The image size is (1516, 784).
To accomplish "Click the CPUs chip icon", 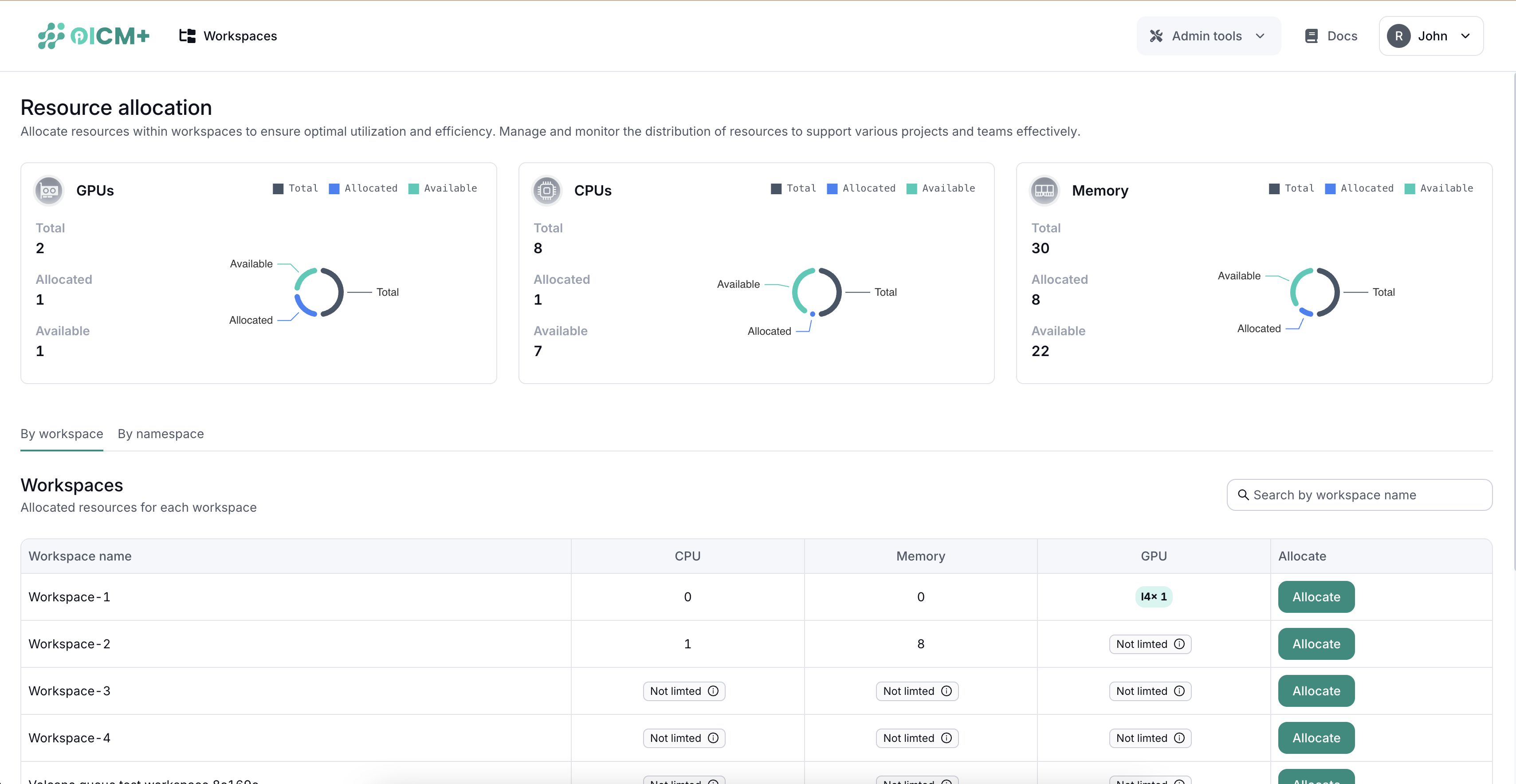I will pos(547,190).
